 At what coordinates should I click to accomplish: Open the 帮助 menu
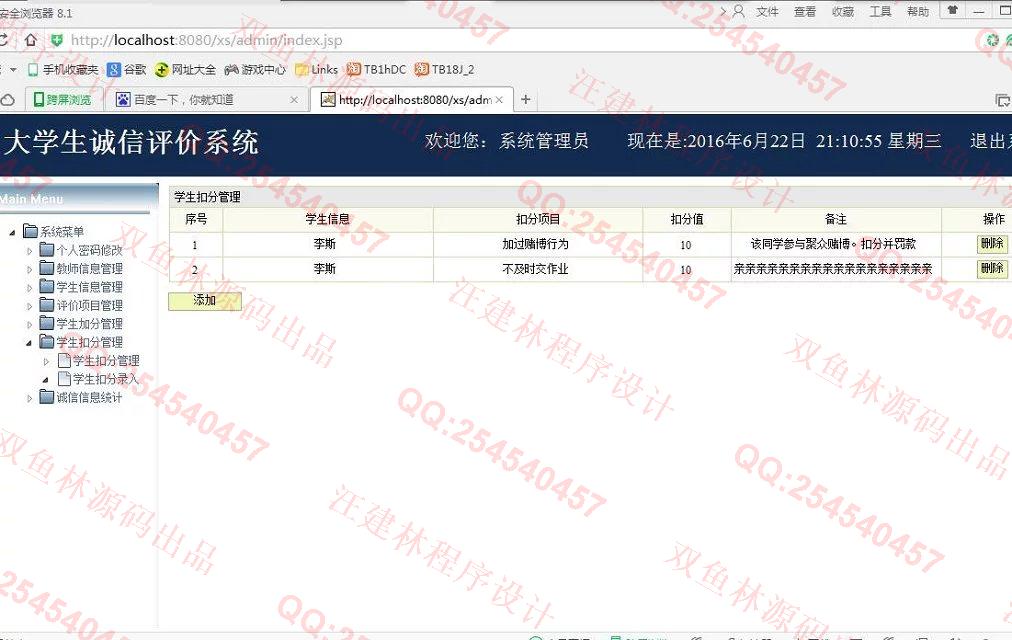[918, 11]
